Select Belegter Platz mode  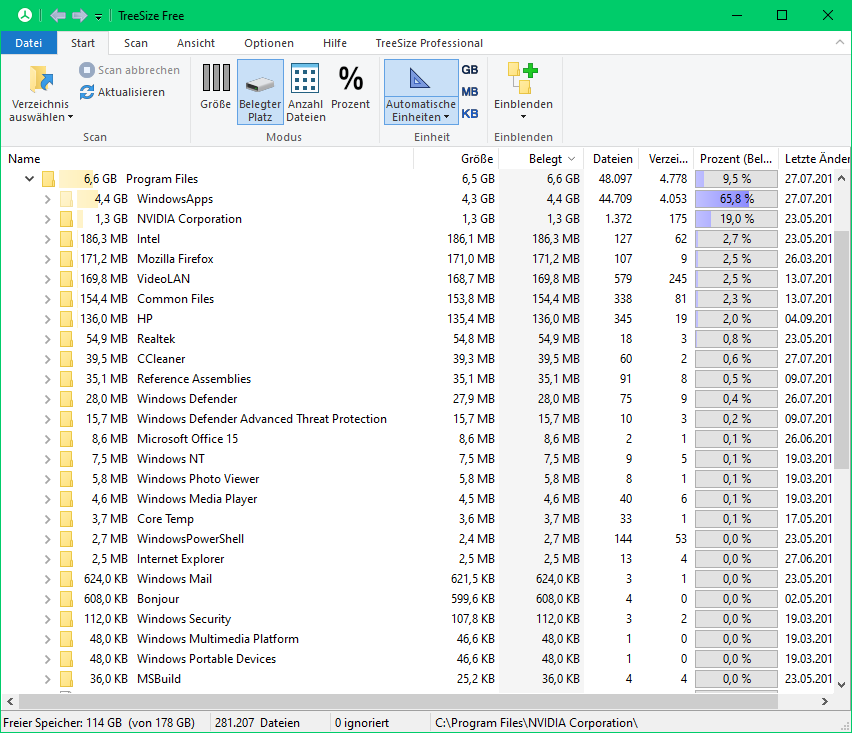(x=260, y=92)
